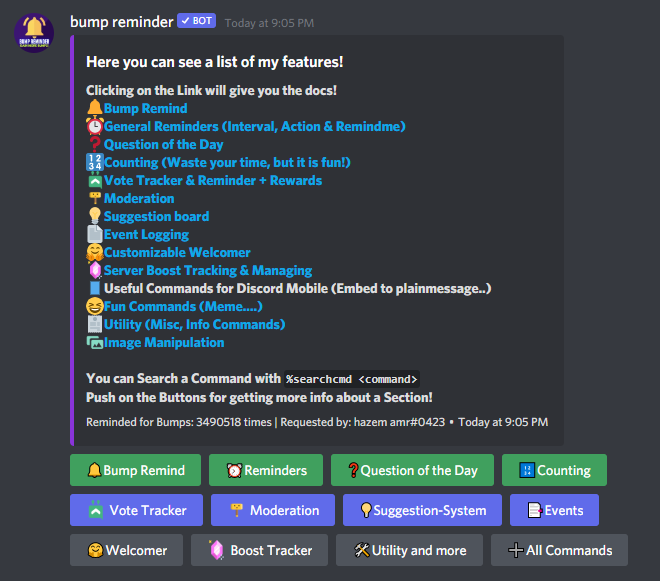Image resolution: width=660 pixels, height=581 pixels.
Task: Click the alarm clock icon beside General Reminders
Action: [94, 126]
